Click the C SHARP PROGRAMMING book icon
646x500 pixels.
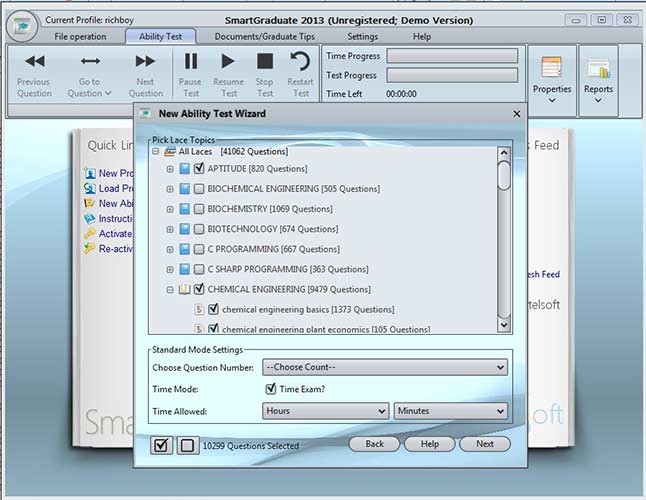[185, 269]
